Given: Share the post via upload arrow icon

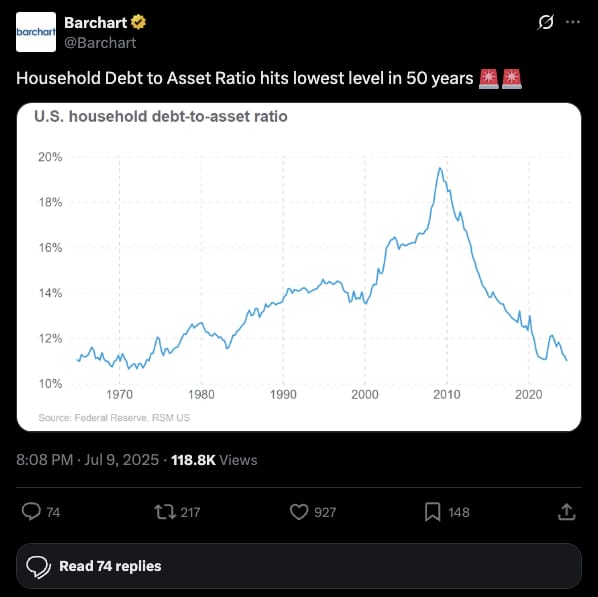Looking at the screenshot, I should (566, 512).
